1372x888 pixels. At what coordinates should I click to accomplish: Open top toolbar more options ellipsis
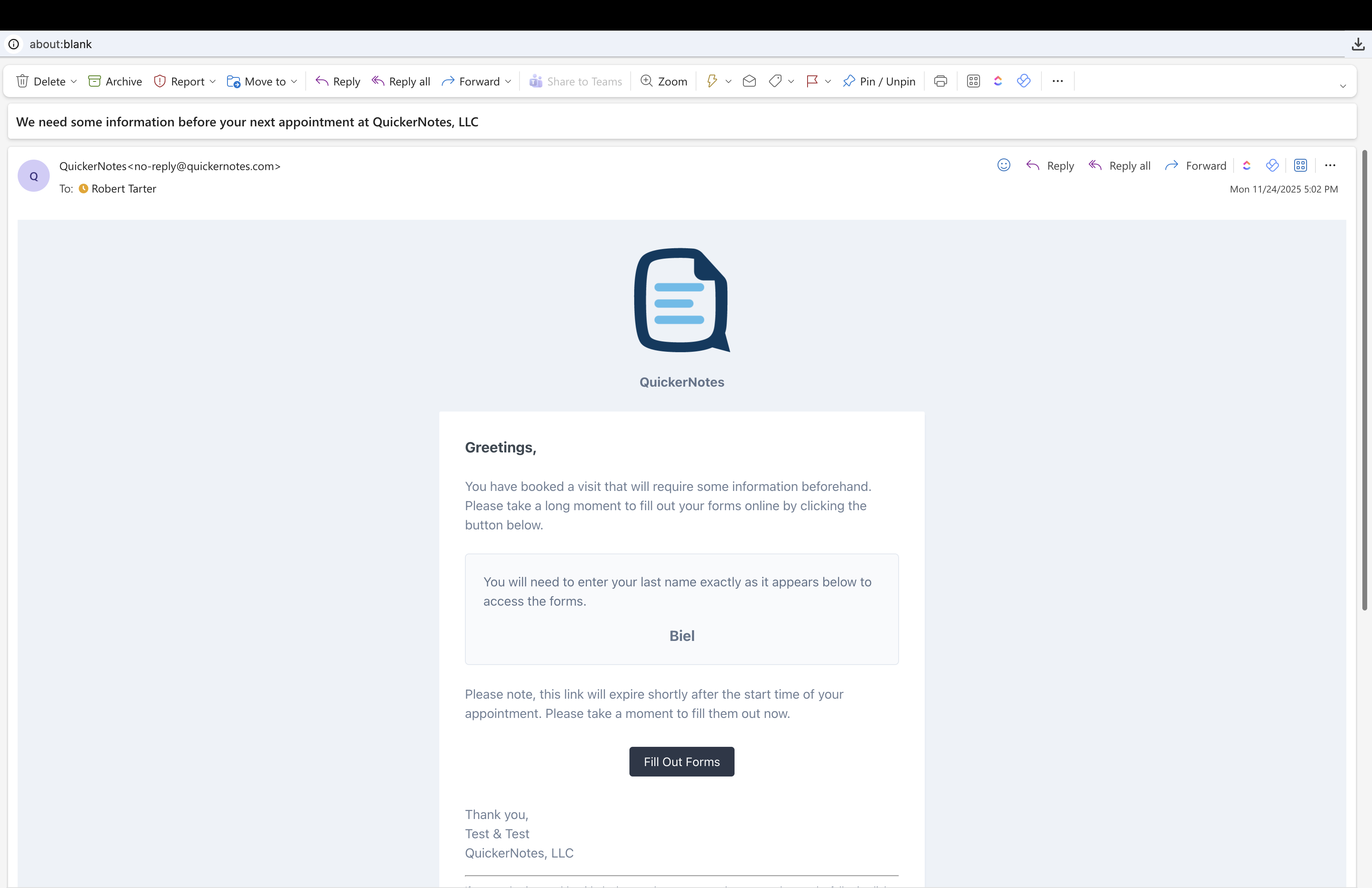click(x=1057, y=81)
